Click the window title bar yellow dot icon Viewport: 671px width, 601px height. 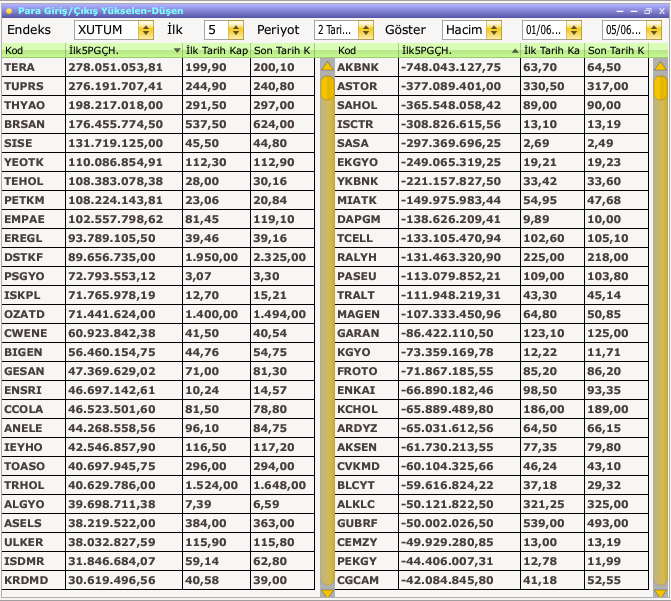pyautogui.click(x=9, y=11)
